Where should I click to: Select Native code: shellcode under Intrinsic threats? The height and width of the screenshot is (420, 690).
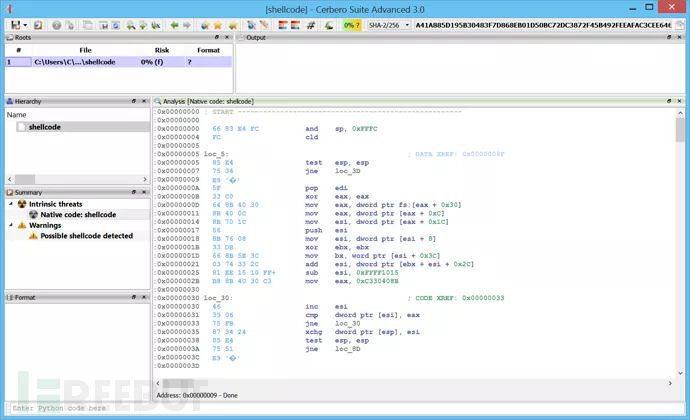coord(78,214)
